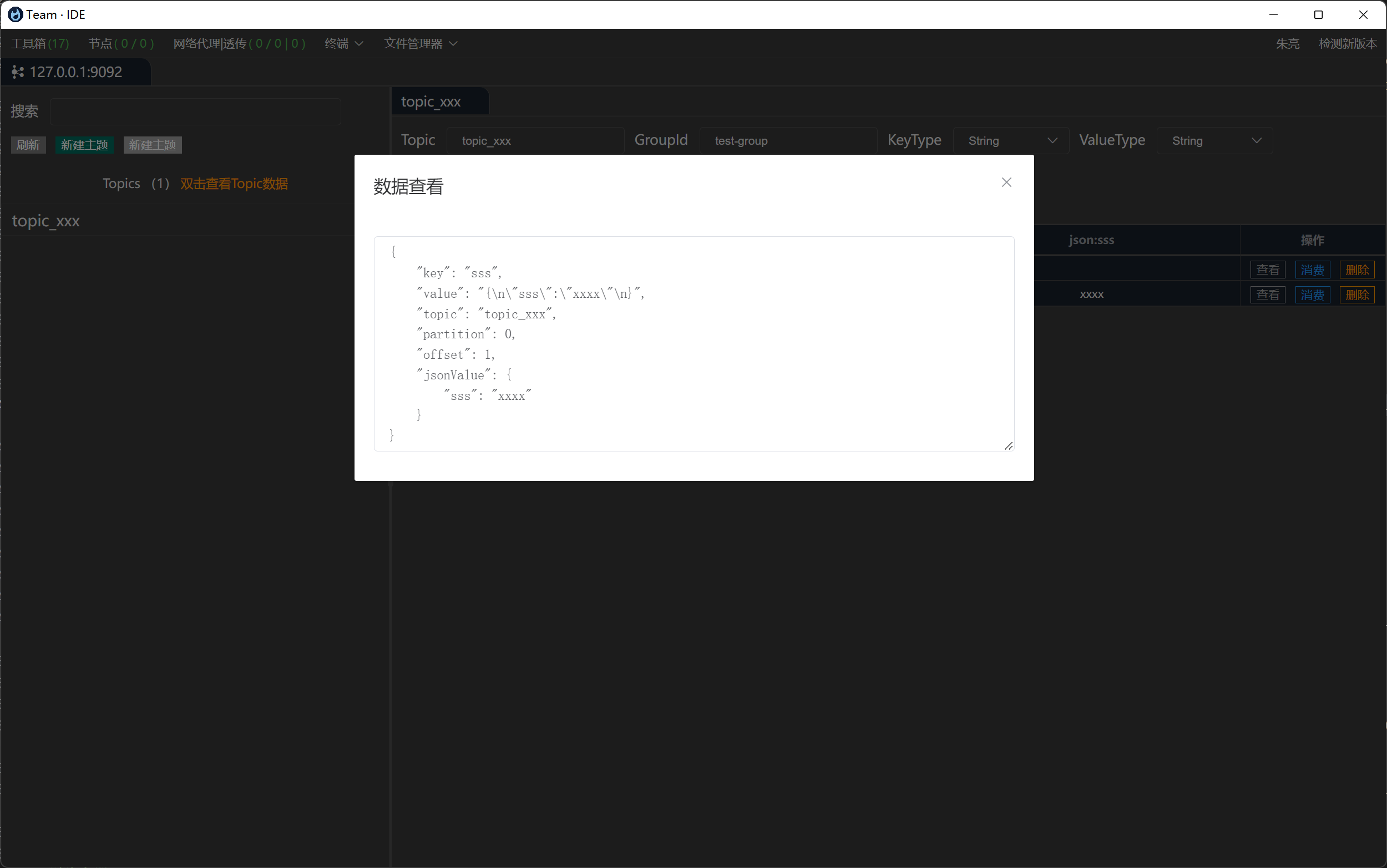Close the 数据查看 dialog

1006,182
